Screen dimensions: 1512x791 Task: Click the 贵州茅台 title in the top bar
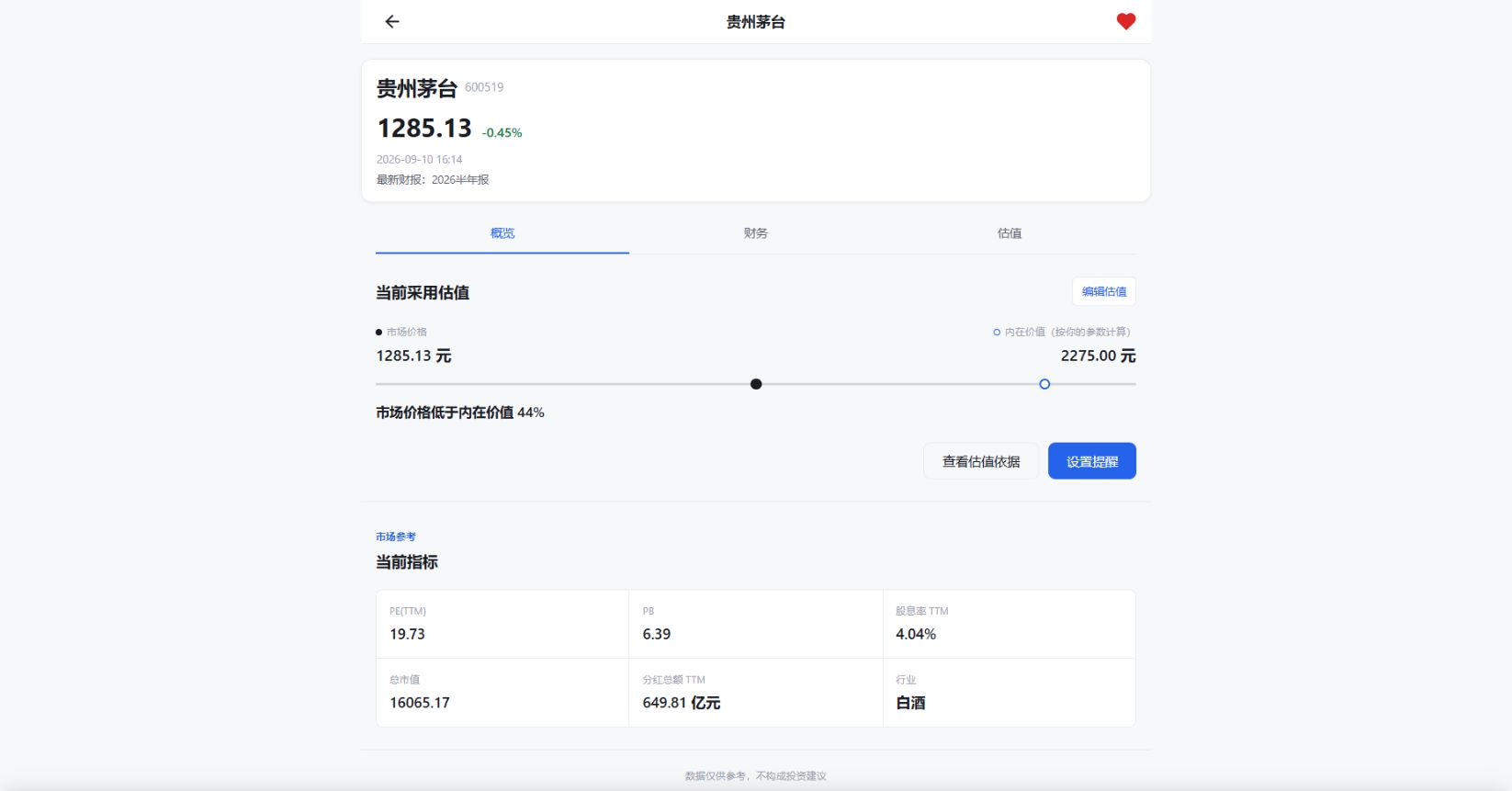pos(756,22)
